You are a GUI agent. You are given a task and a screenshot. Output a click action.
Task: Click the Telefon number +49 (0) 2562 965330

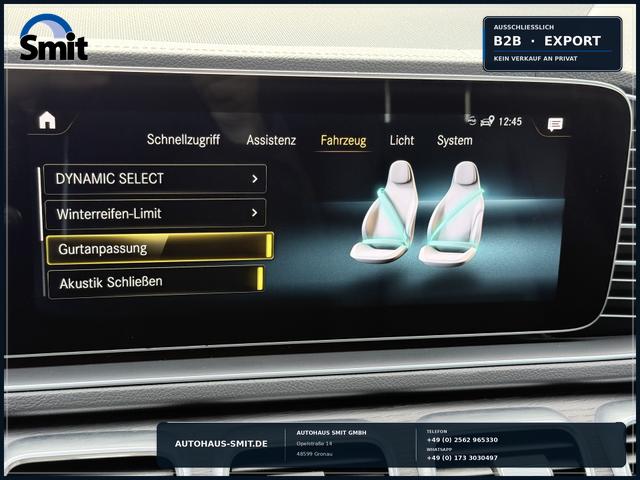462,440
